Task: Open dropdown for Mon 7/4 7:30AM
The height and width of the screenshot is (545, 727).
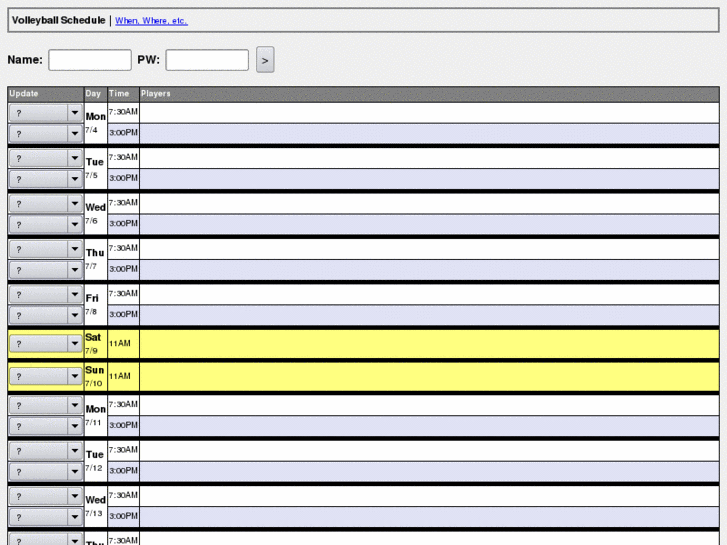Action: click(45, 113)
